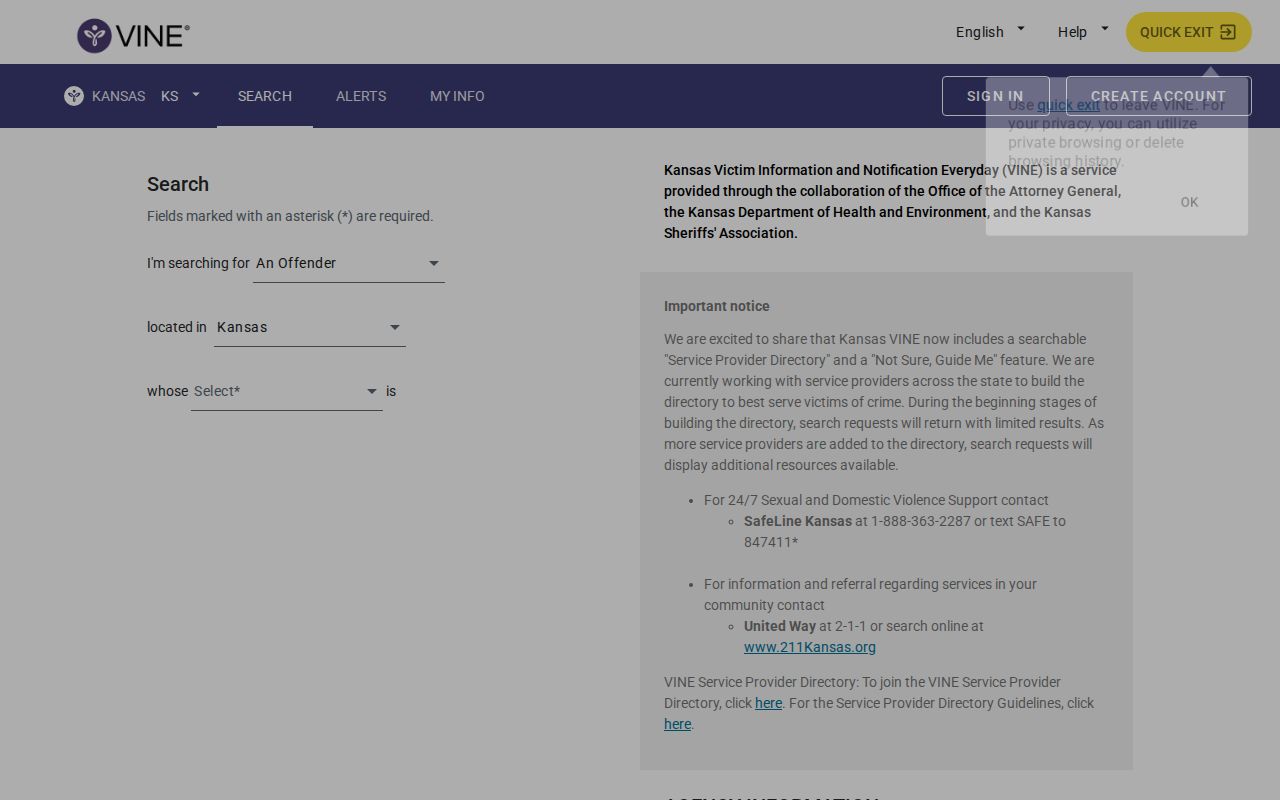This screenshot has width=1280, height=800.
Task: Click the 'United Way' text
Action: [780, 626]
